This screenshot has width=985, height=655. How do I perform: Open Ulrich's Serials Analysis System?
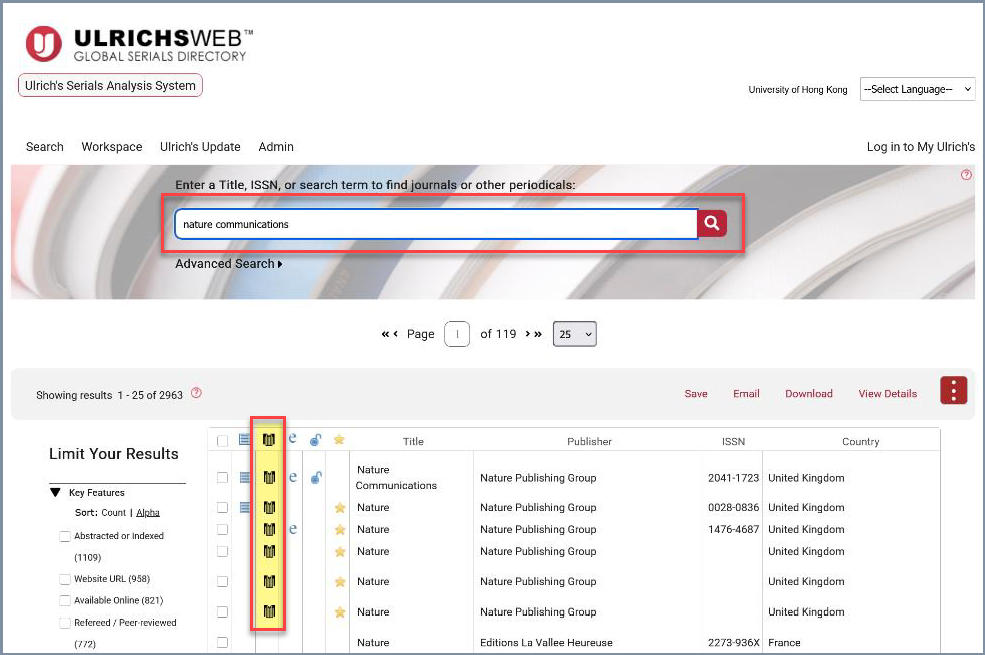click(110, 86)
